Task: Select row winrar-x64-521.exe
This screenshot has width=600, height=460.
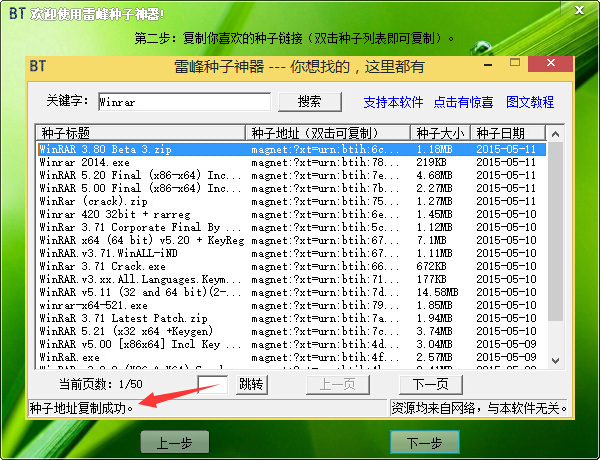Action: click(292, 305)
